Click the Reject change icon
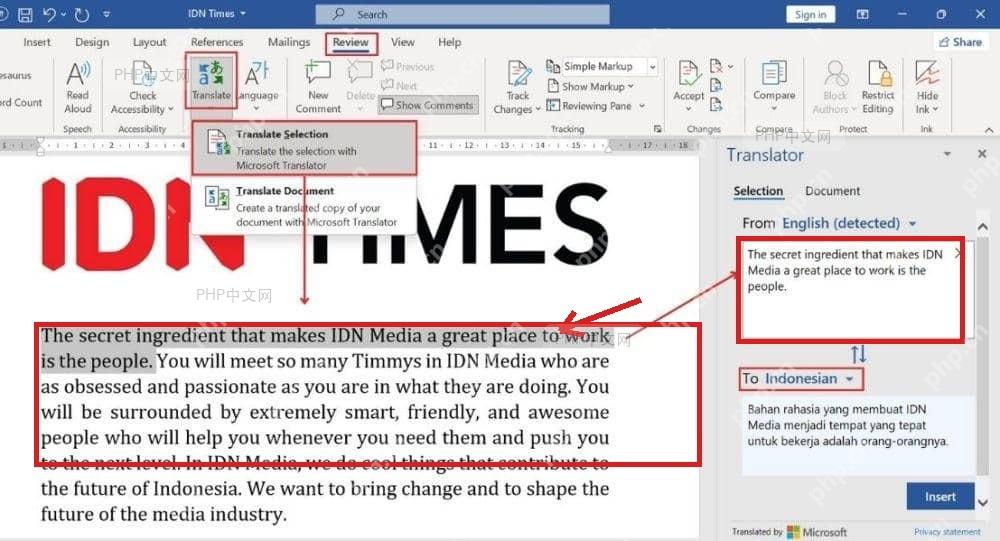Image resolution: width=1000 pixels, height=541 pixels. pos(717,66)
